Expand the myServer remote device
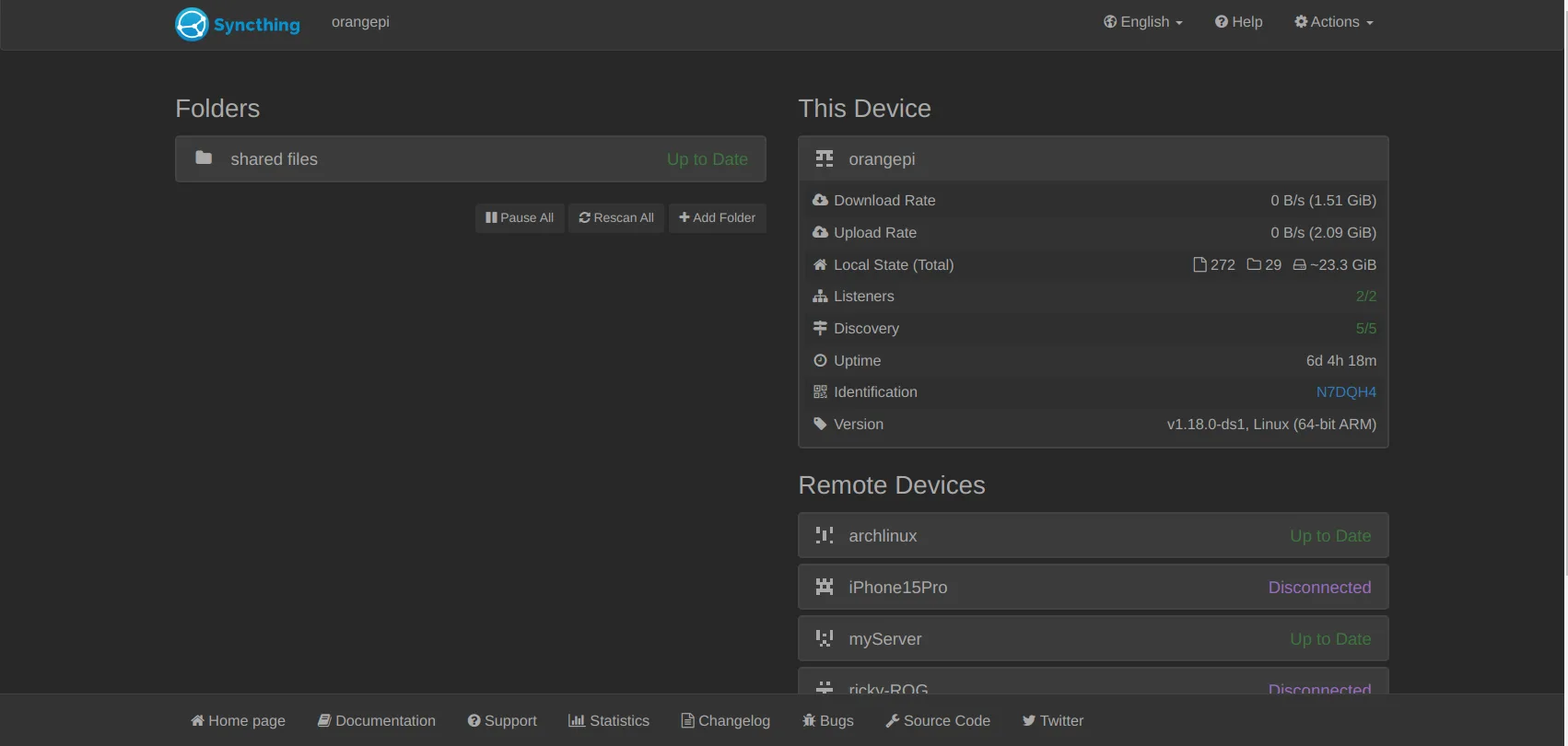This screenshot has height=746, width=1568. click(1094, 638)
